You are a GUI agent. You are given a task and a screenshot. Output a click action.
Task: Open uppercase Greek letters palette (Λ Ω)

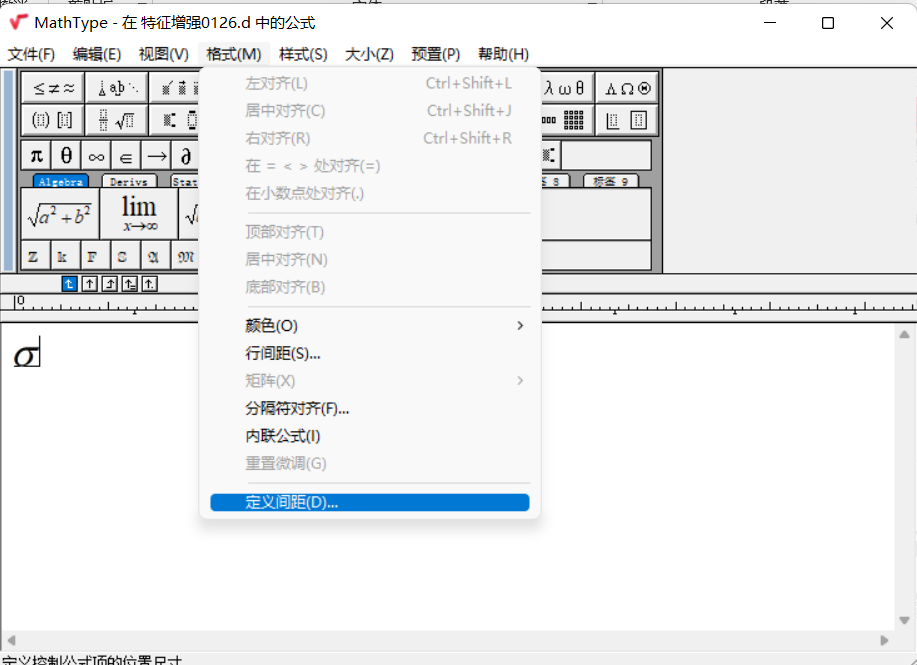(627, 88)
